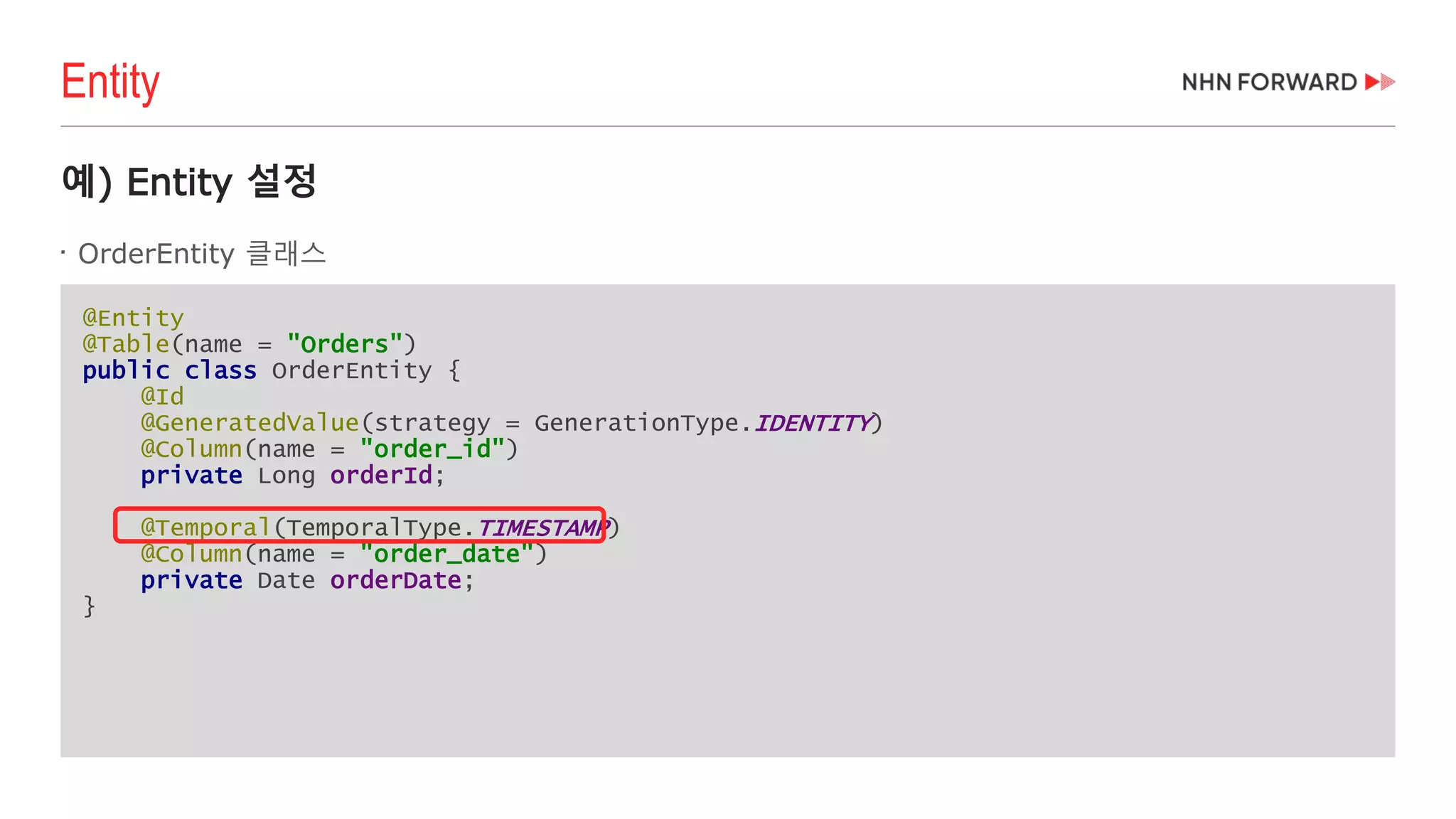The width and height of the screenshot is (1456, 819).
Task: Click the string literal "Orders"
Action: tap(345, 344)
